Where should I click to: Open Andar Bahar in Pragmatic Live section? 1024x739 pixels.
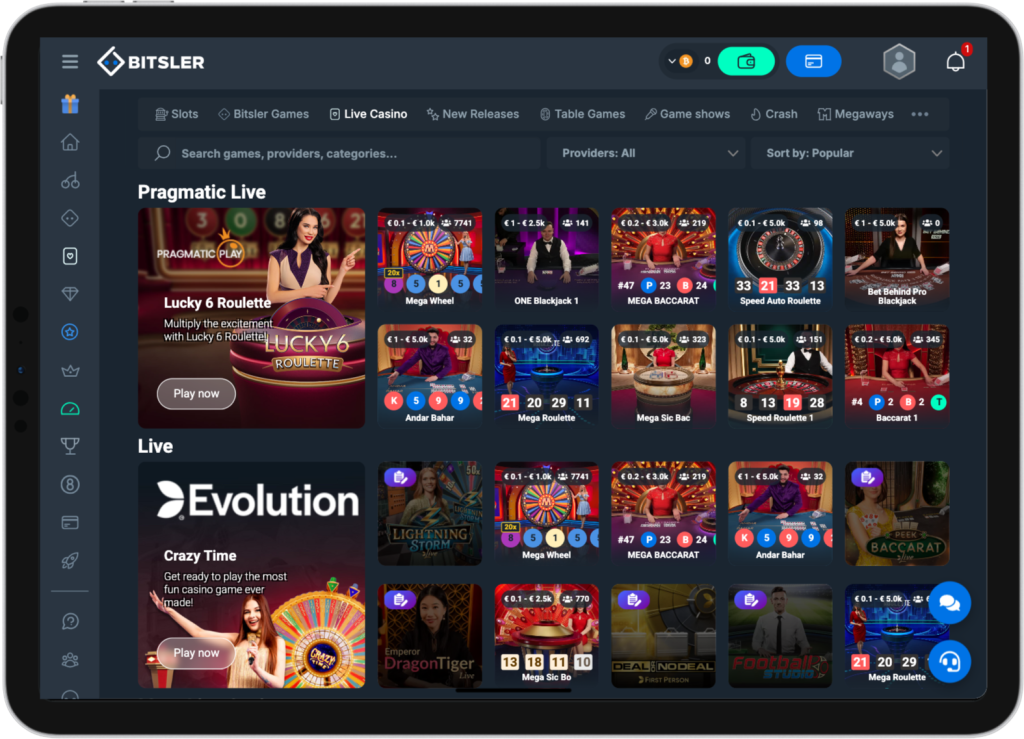coord(430,375)
